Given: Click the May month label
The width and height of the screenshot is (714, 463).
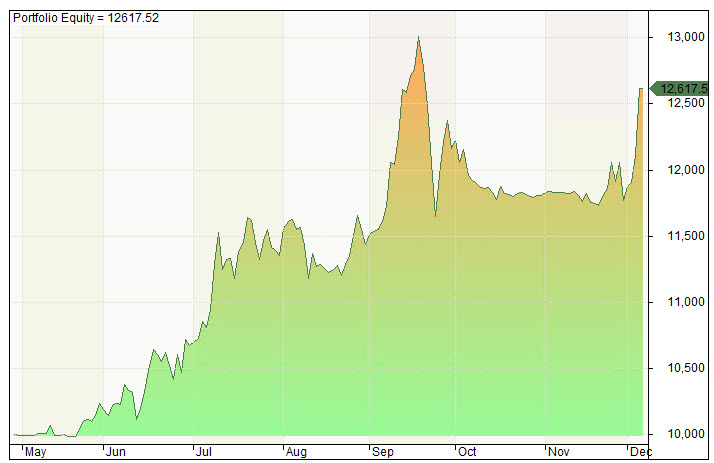Looking at the screenshot, I should coord(36,452).
